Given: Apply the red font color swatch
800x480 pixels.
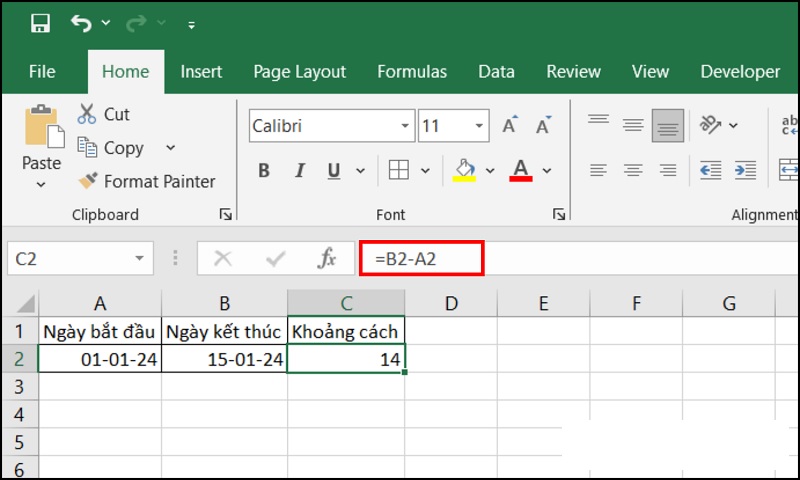Looking at the screenshot, I should point(520,170).
